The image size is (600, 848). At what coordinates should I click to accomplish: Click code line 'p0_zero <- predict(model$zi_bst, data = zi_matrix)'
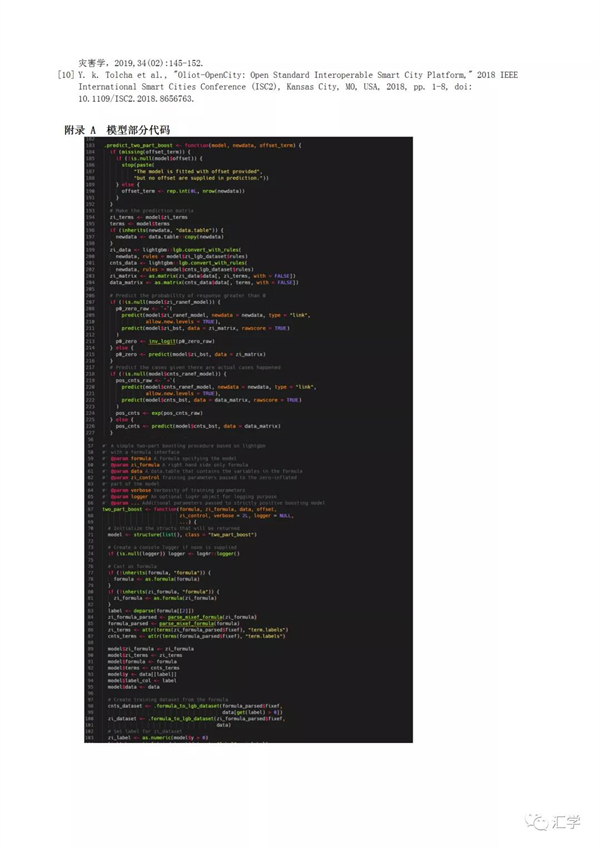190,354
